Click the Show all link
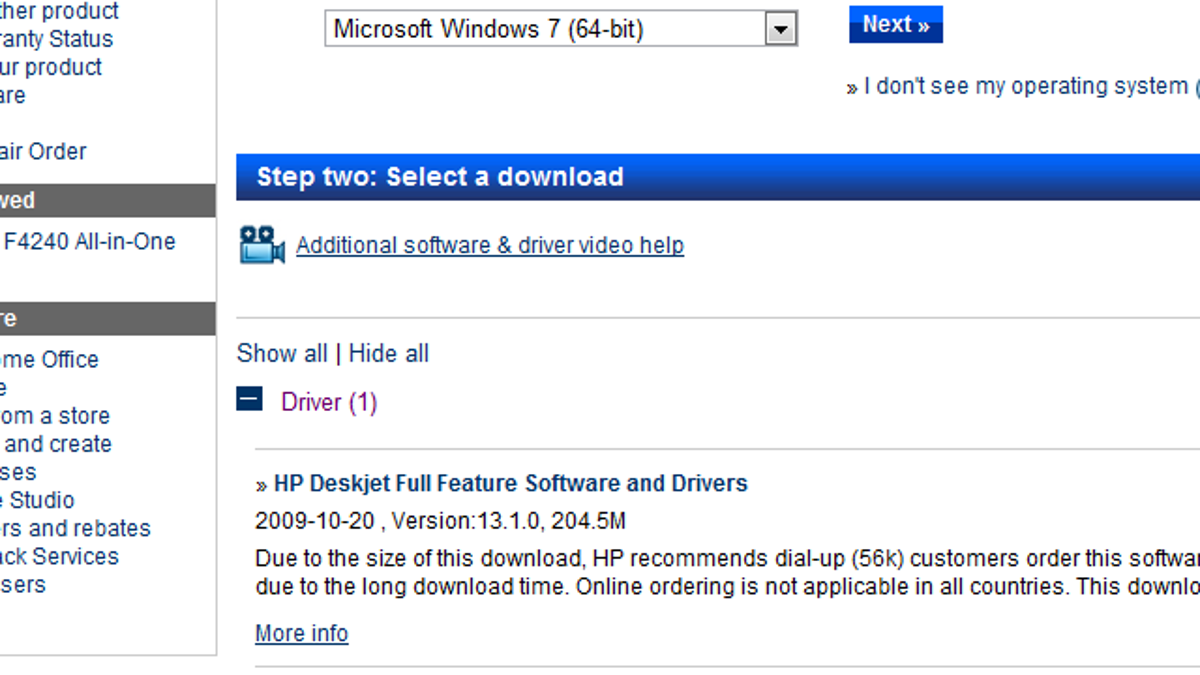1200x675 pixels. pyautogui.click(x=282, y=353)
